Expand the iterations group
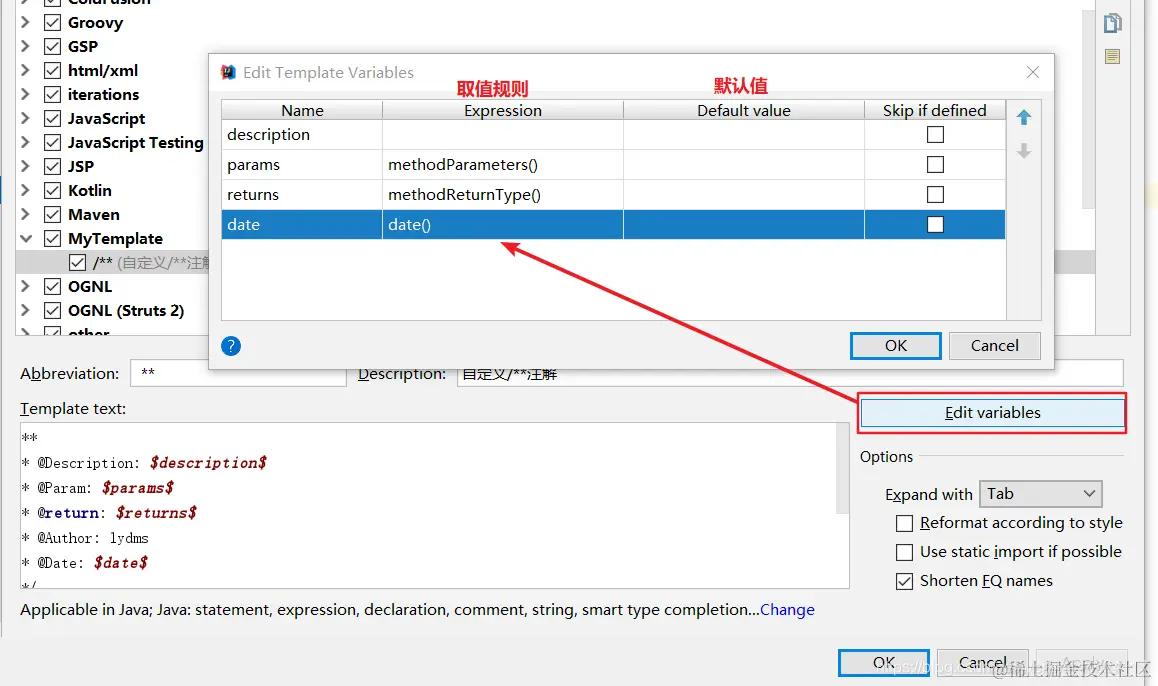 point(25,95)
